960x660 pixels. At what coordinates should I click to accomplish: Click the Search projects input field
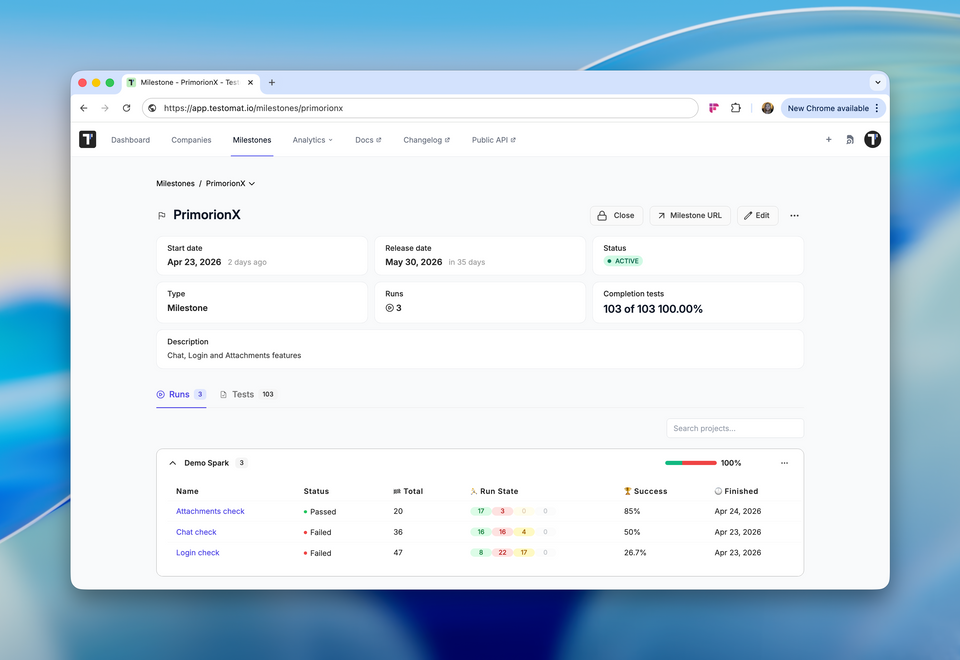pyautogui.click(x=735, y=427)
